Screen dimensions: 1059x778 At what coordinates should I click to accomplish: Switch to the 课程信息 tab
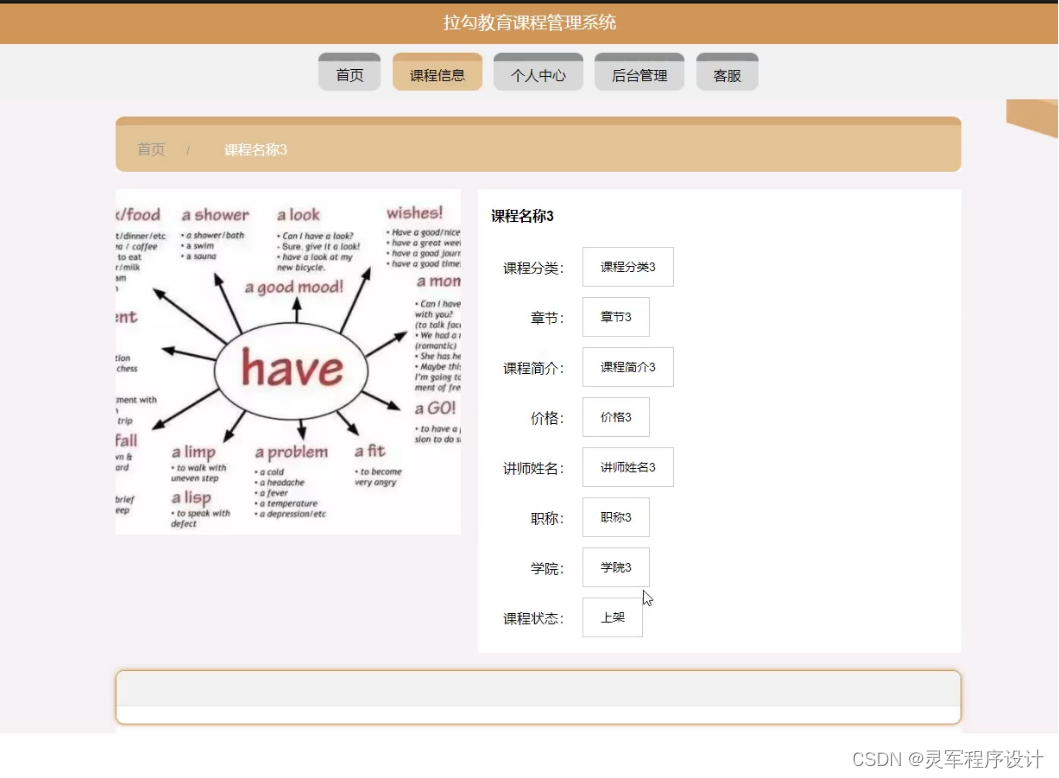click(437, 71)
